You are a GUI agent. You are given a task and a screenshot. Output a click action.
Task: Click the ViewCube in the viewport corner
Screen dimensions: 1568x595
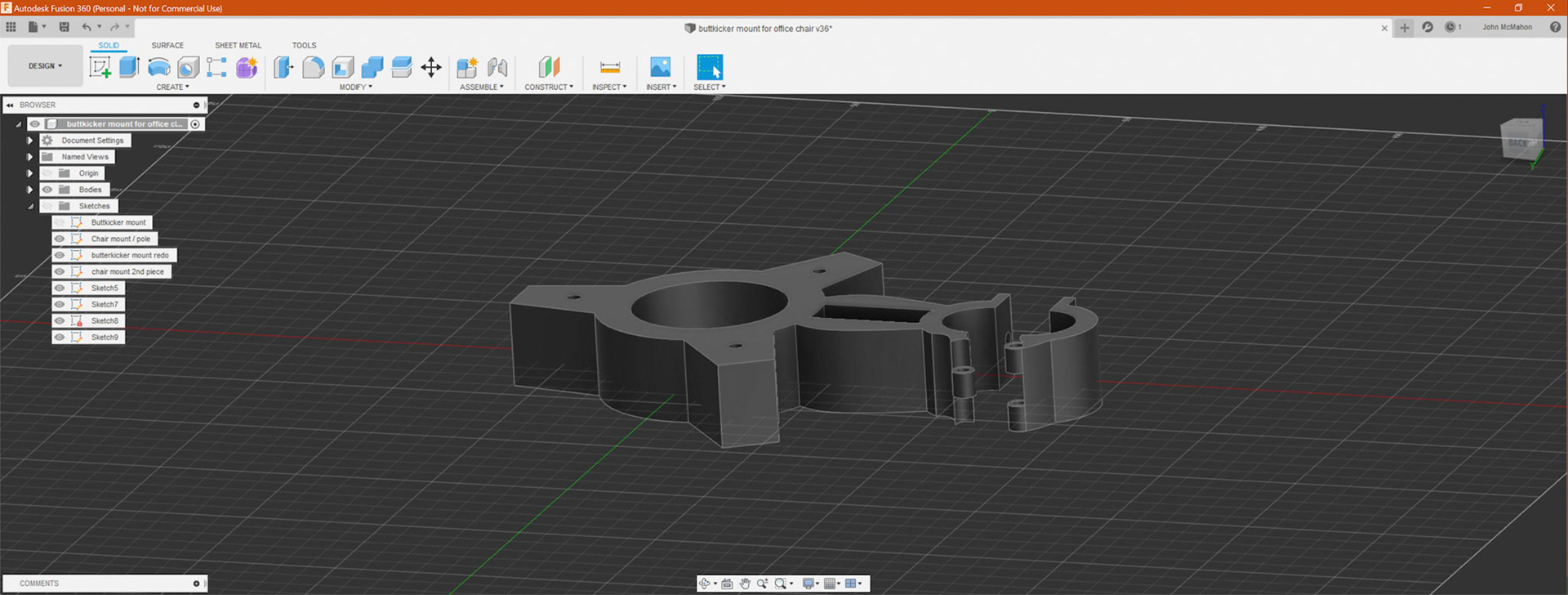coord(1521,140)
